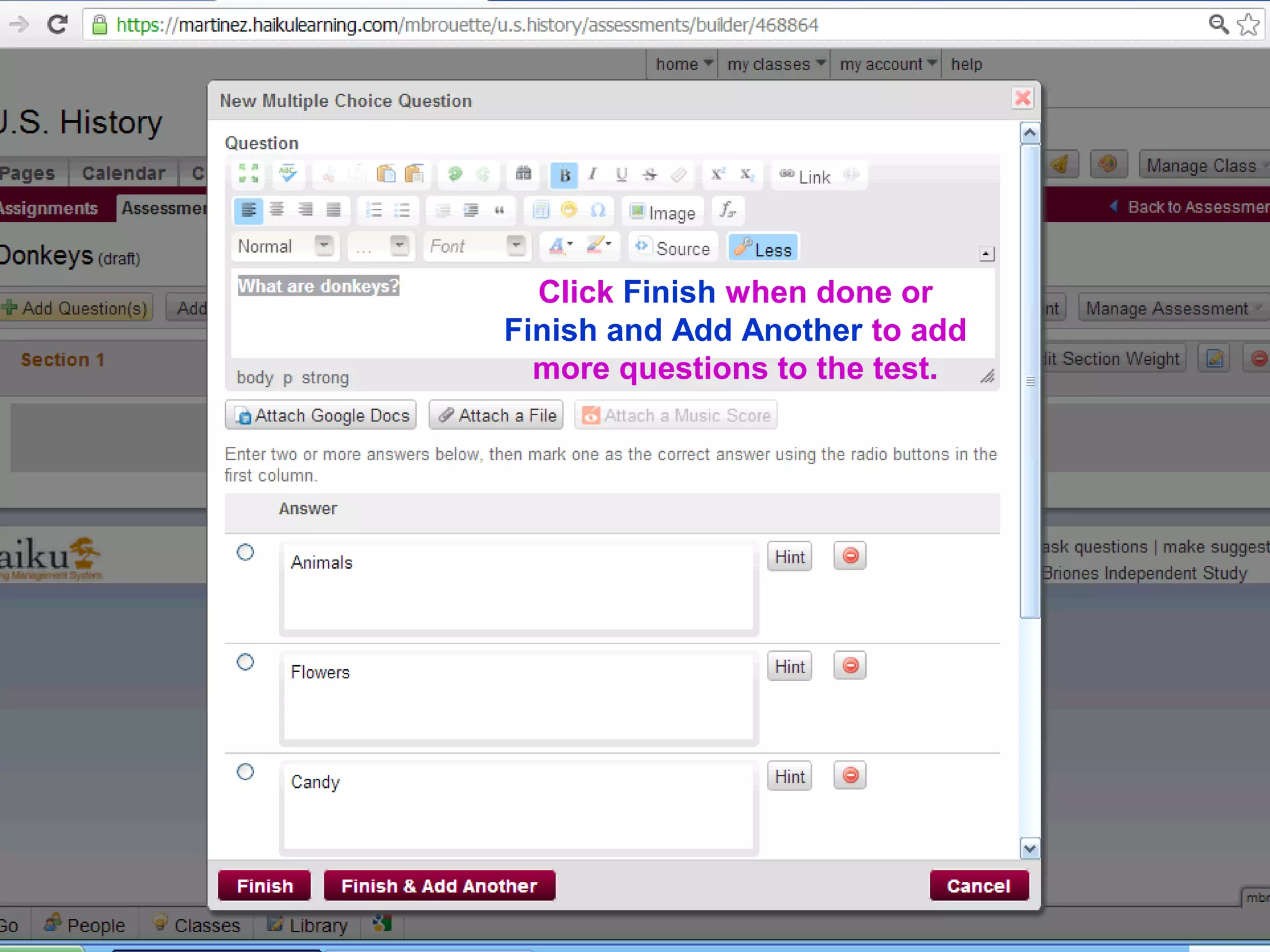This screenshot has width=1270, height=952.
Task: Click the browser reload button
Action: [x=58, y=25]
